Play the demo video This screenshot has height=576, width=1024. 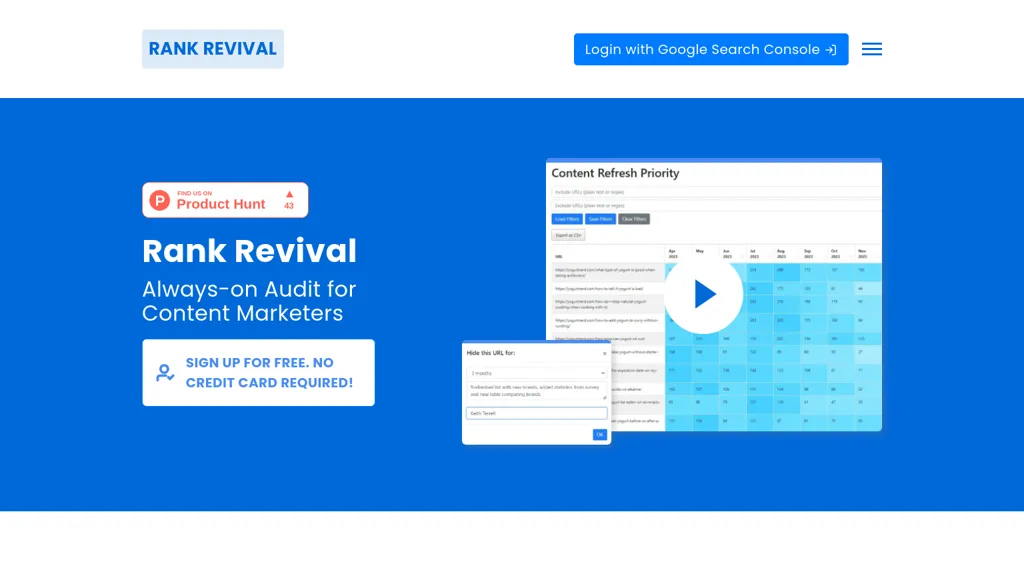703,294
